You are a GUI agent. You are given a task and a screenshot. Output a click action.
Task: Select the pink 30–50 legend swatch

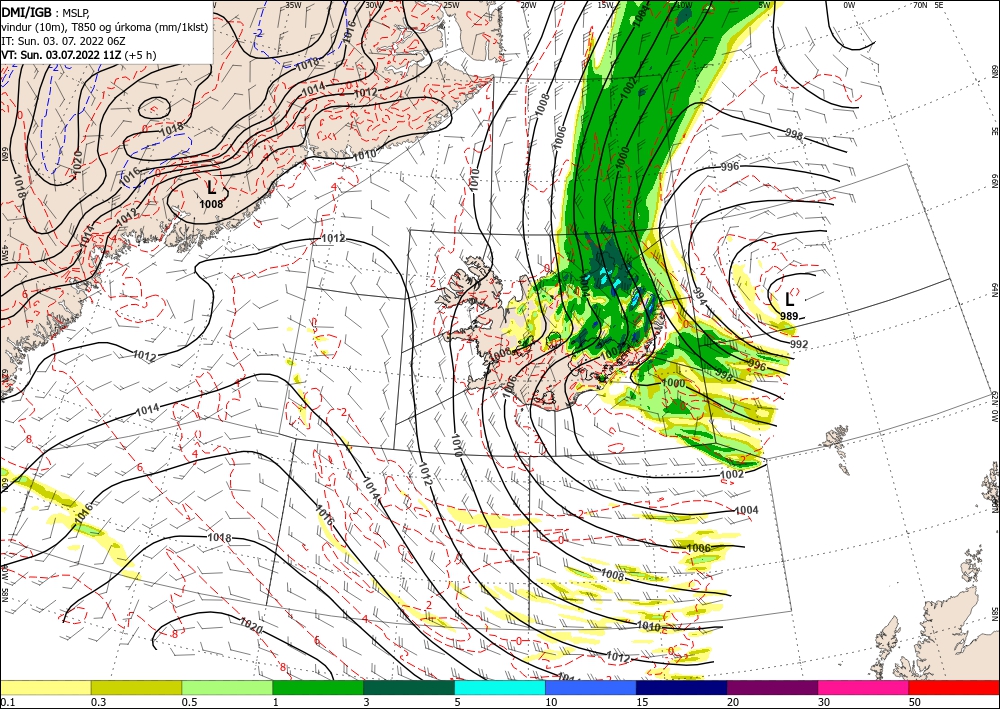(864, 688)
